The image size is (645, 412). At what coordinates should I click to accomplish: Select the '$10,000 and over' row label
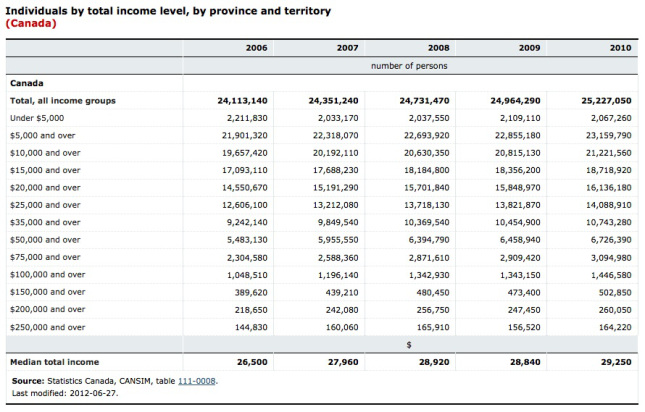pyautogui.click(x=45, y=153)
